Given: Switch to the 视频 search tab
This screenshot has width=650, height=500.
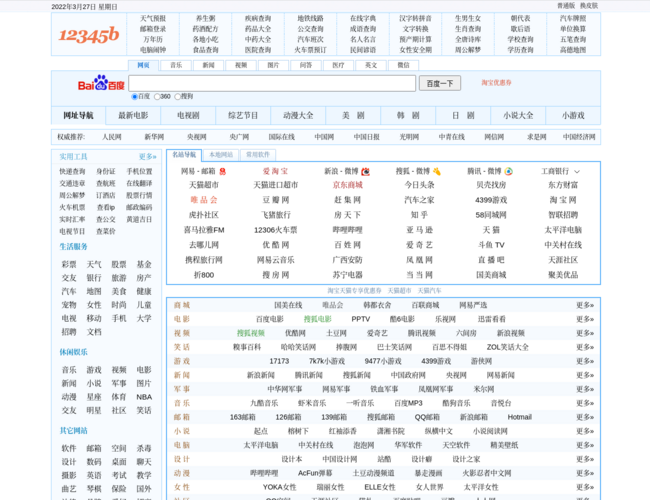Looking at the screenshot, I should [x=241, y=66].
